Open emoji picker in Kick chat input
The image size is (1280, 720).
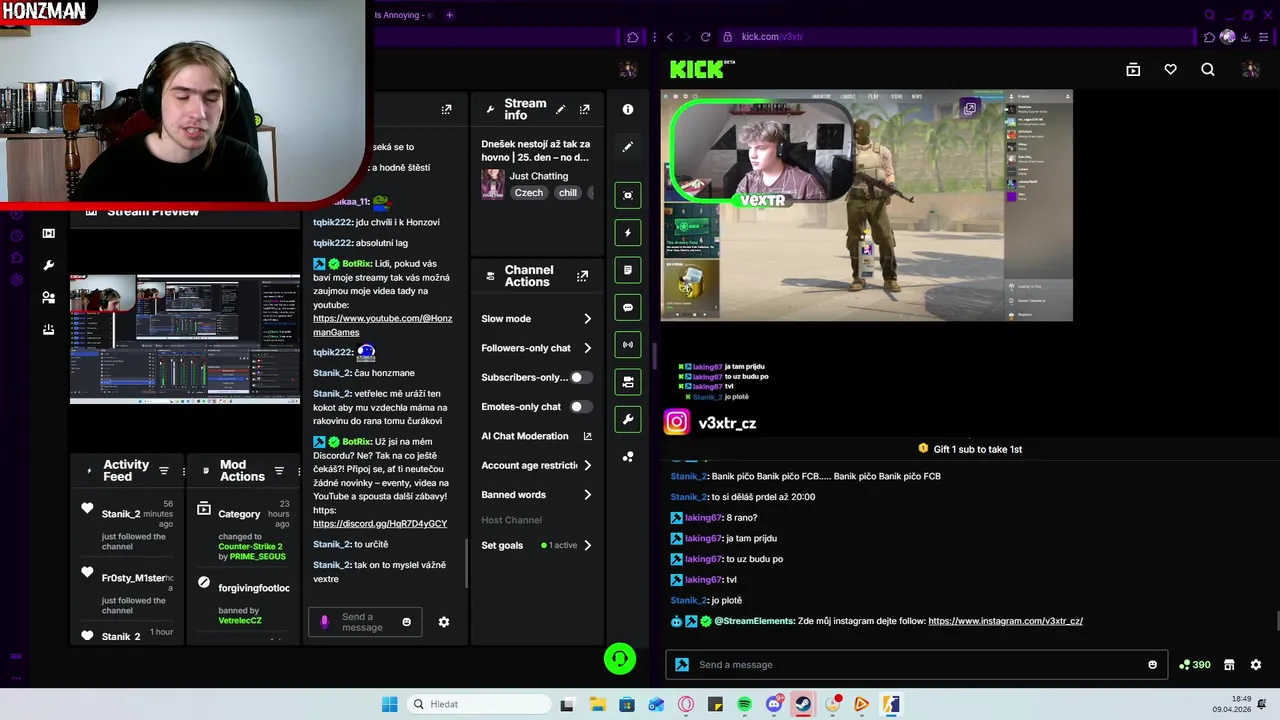coord(1152,665)
